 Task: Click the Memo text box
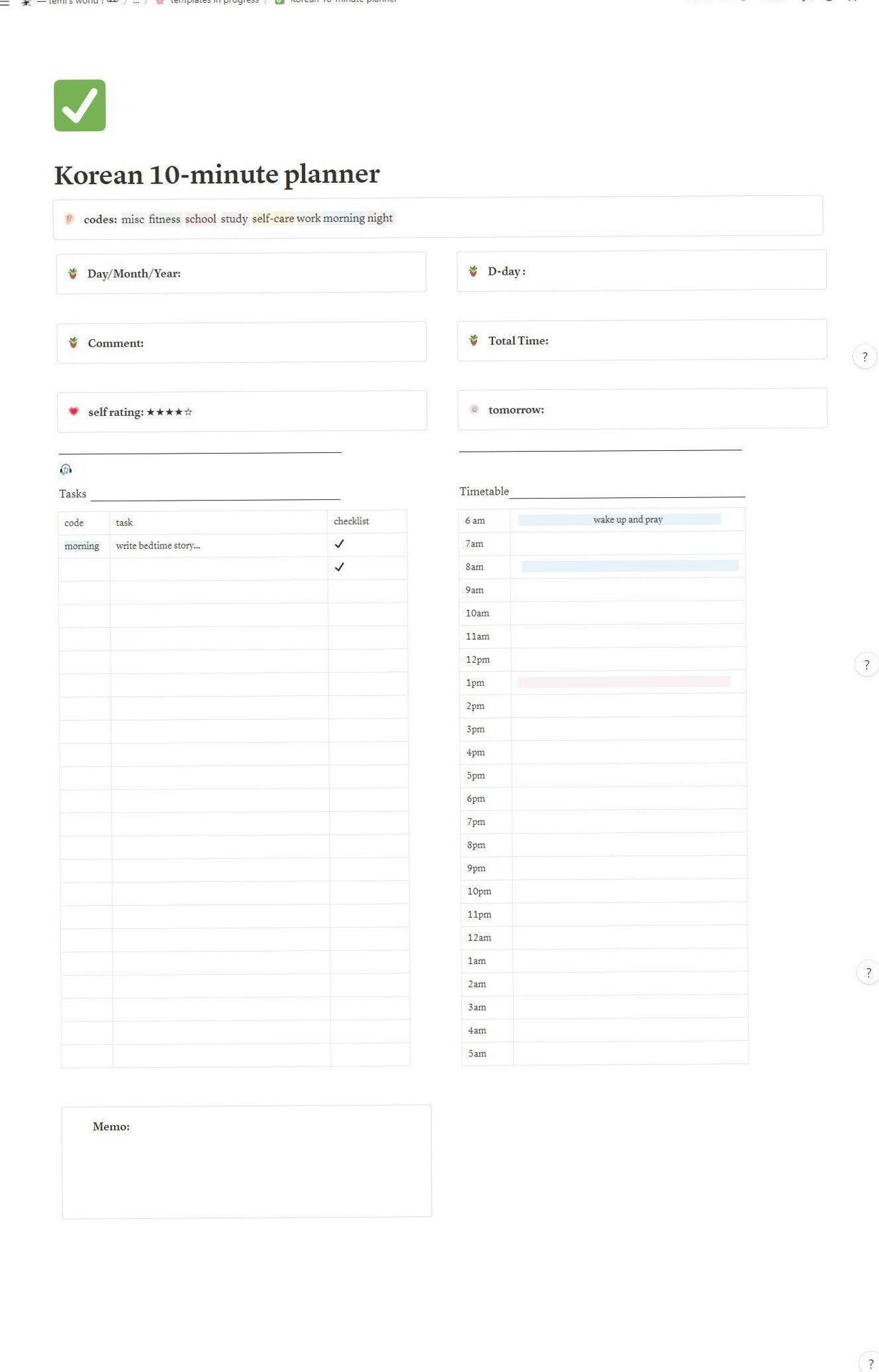click(247, 1161)
